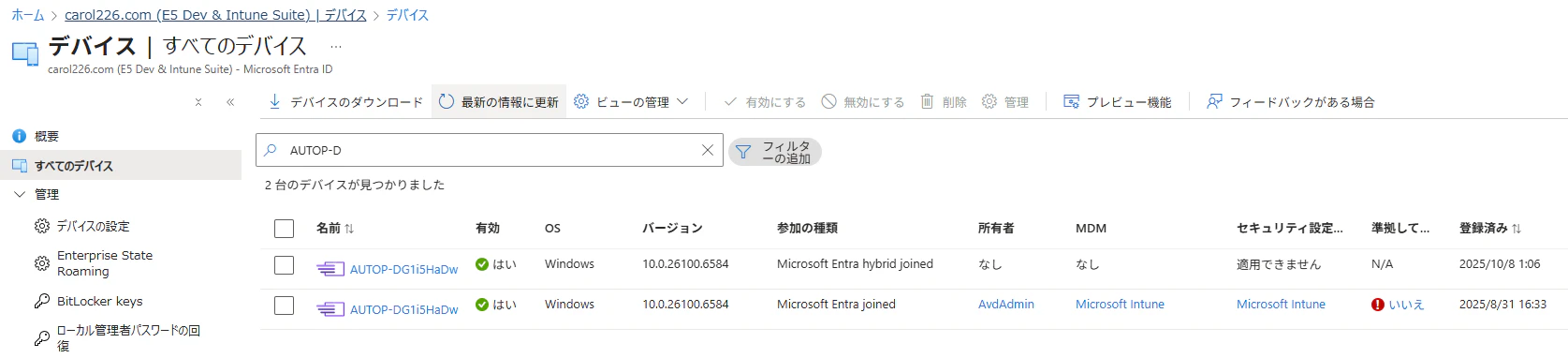The height and width of the screenshot is (358, 1568).
Task: Click デバイスのダウンロード toolbar button
Action: pos(345,102)
